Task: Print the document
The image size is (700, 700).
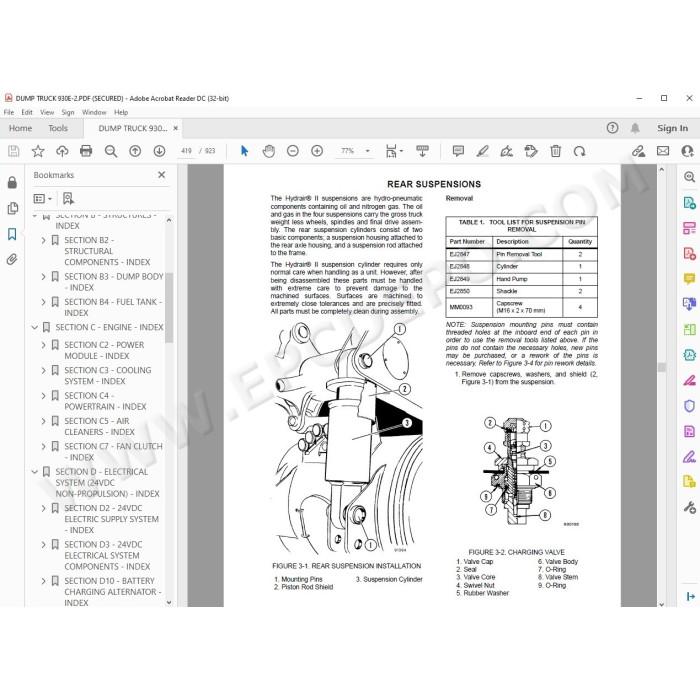Action: (x=86, y=151)
